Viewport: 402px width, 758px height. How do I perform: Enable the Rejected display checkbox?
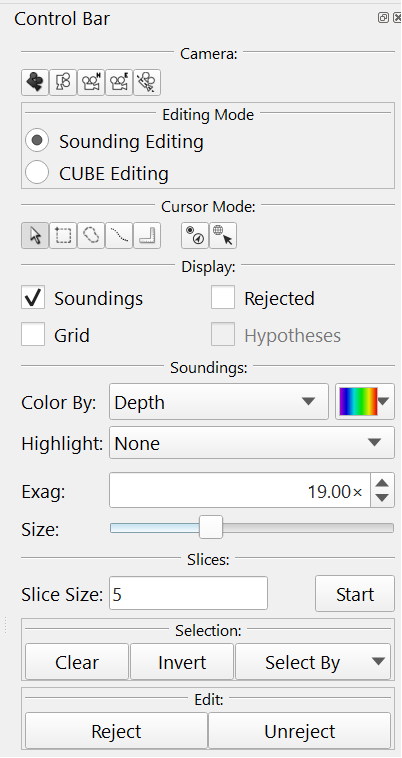point(223,297)
